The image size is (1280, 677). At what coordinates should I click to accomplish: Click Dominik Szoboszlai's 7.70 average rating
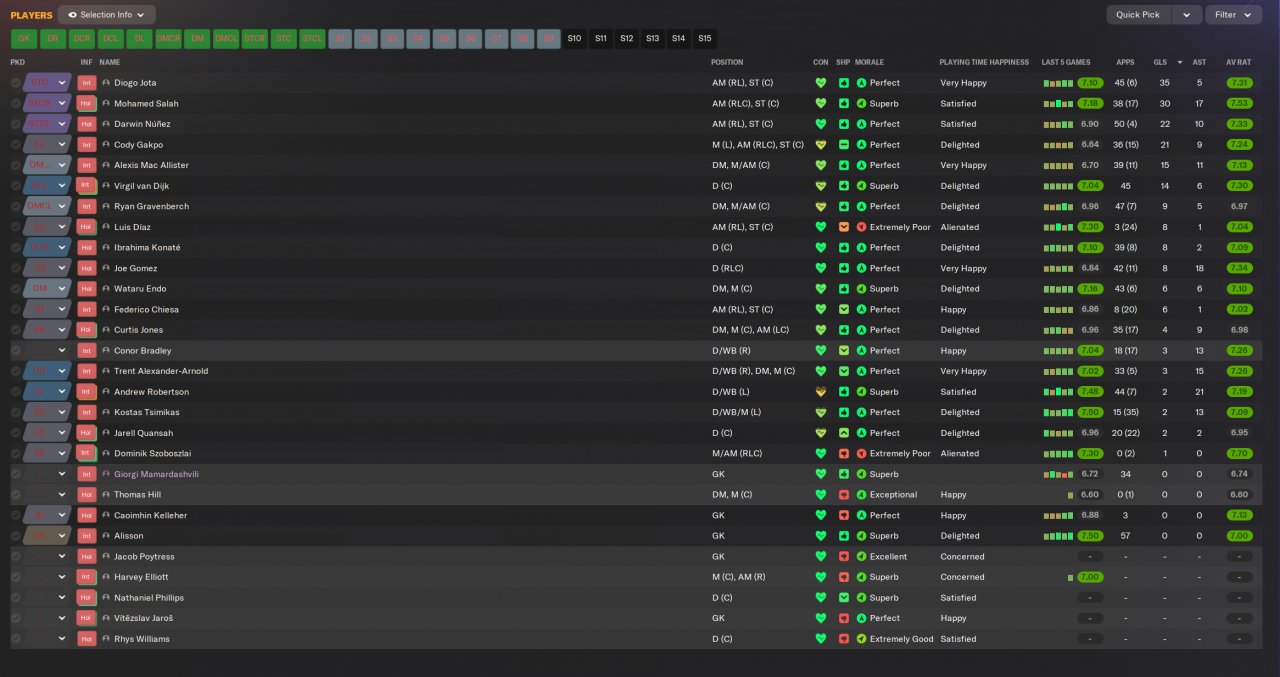click(x=1239, y=454)
